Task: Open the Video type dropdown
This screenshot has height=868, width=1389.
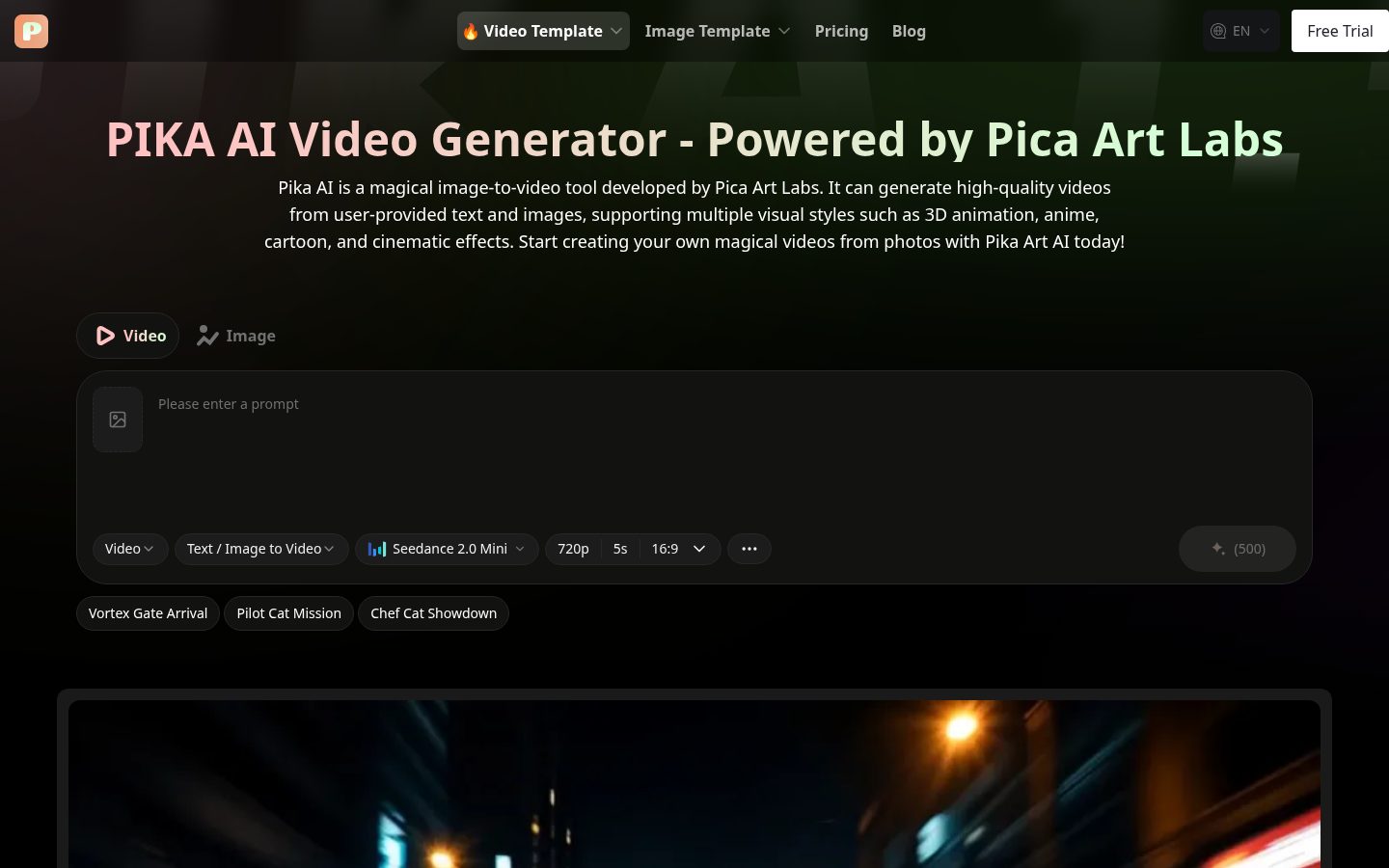Action: point(130,549)
